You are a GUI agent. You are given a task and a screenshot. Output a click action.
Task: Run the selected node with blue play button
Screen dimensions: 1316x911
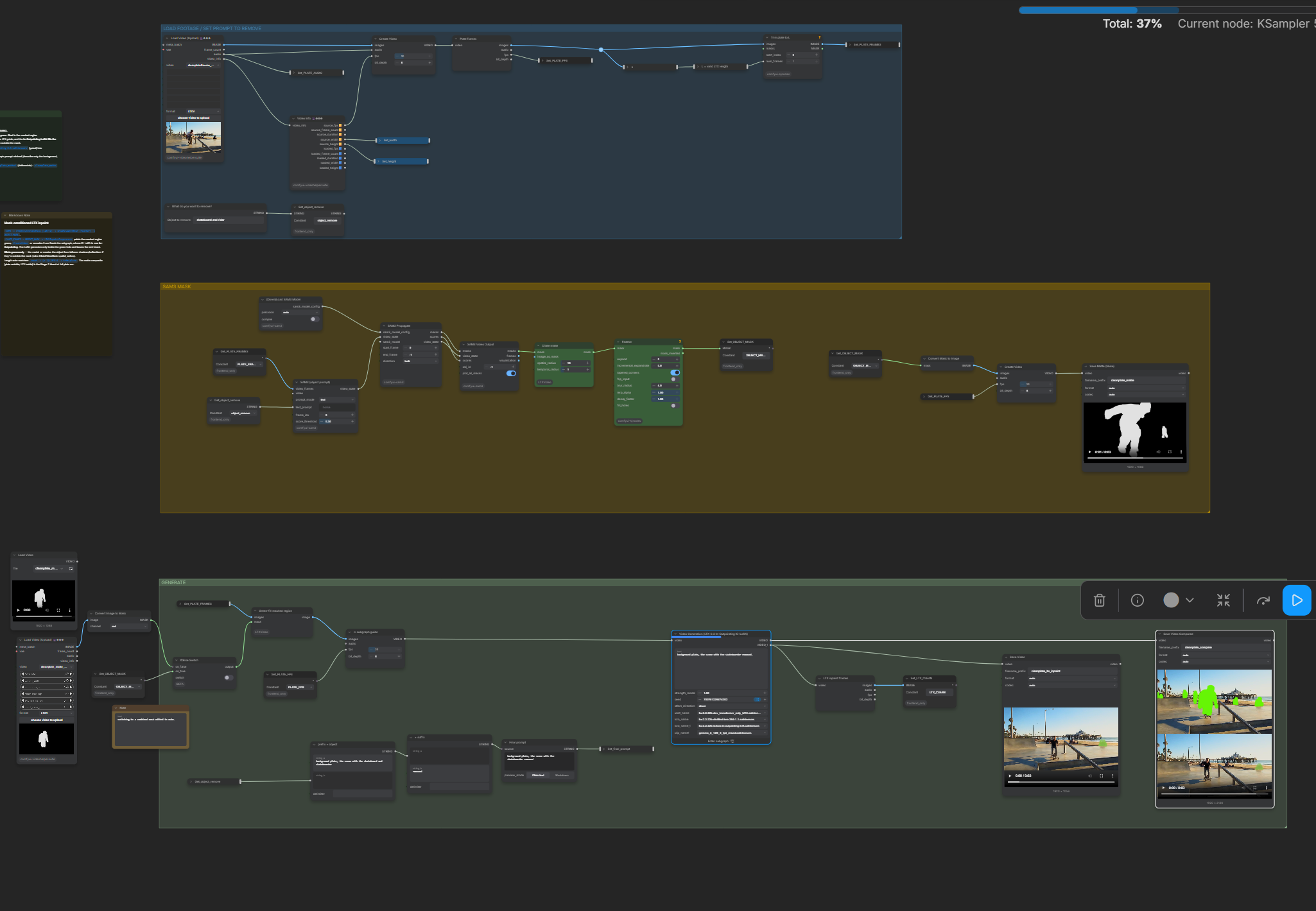[1297, 600]
